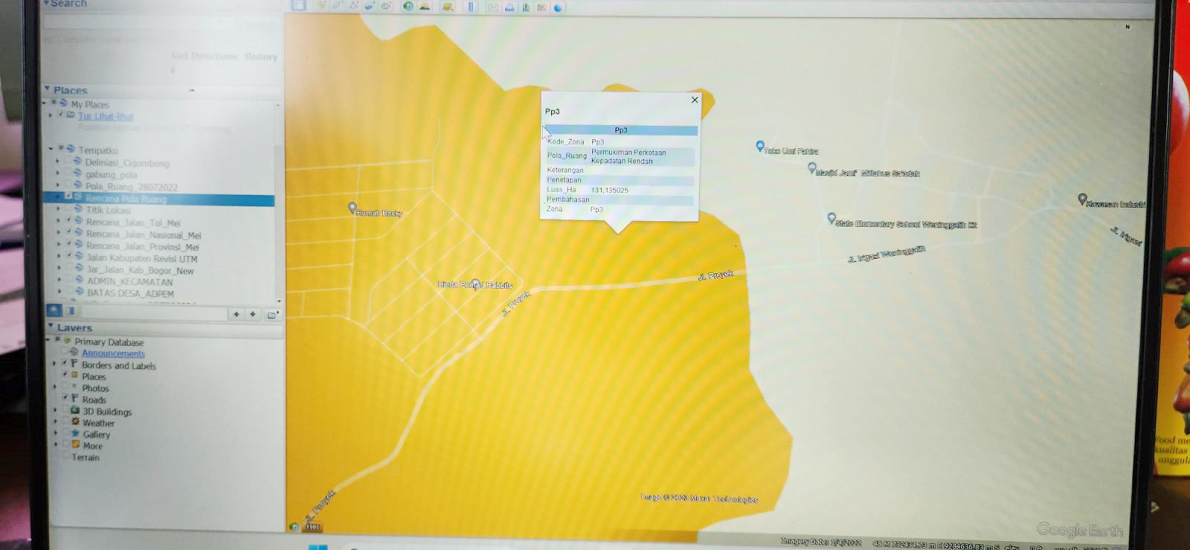The height and width of the screenshot is (550, 1190).
Task: Select ADMIN_KECAMATAN in Places tree
Action: point(130,282)
